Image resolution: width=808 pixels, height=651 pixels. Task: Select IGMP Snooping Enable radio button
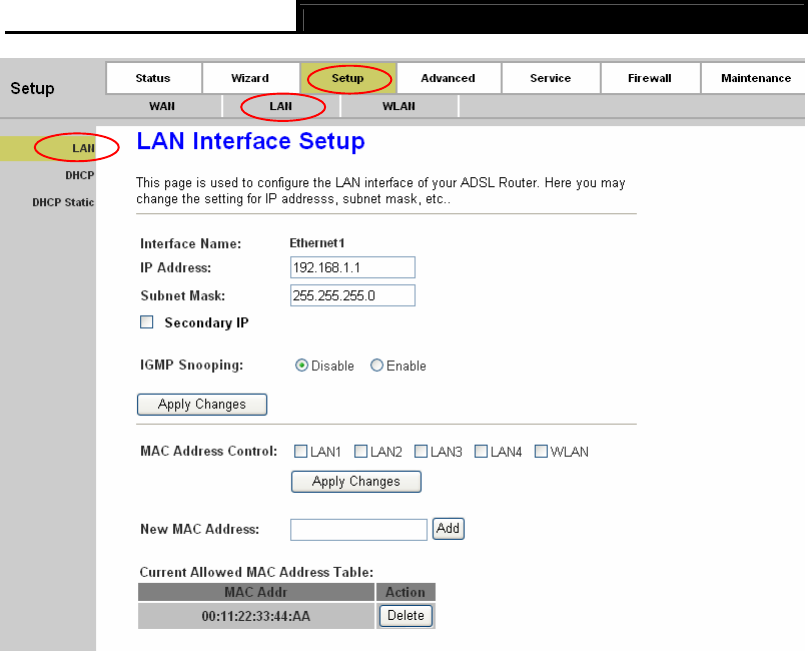(x=377, y=365)
